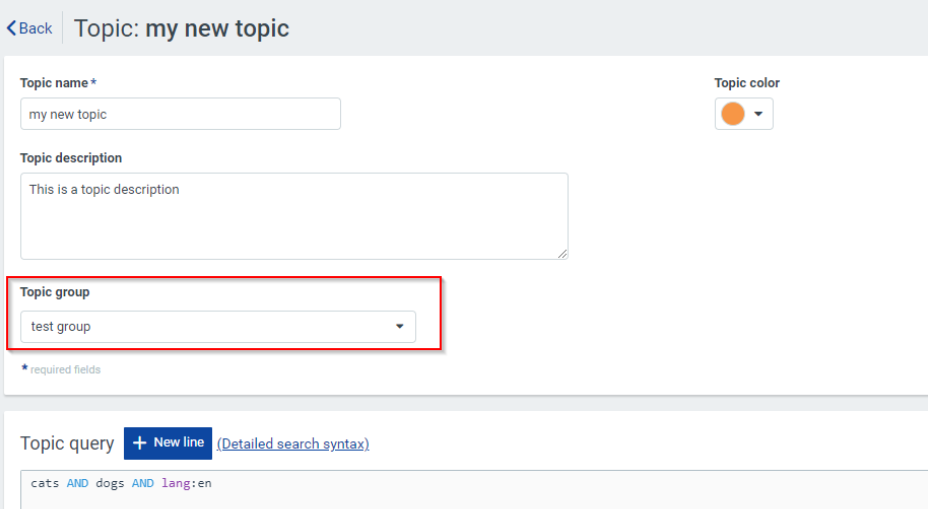Click the 'Topic name' field label
This screenshot has width=928, height=509.
click(x=54, y=83)
